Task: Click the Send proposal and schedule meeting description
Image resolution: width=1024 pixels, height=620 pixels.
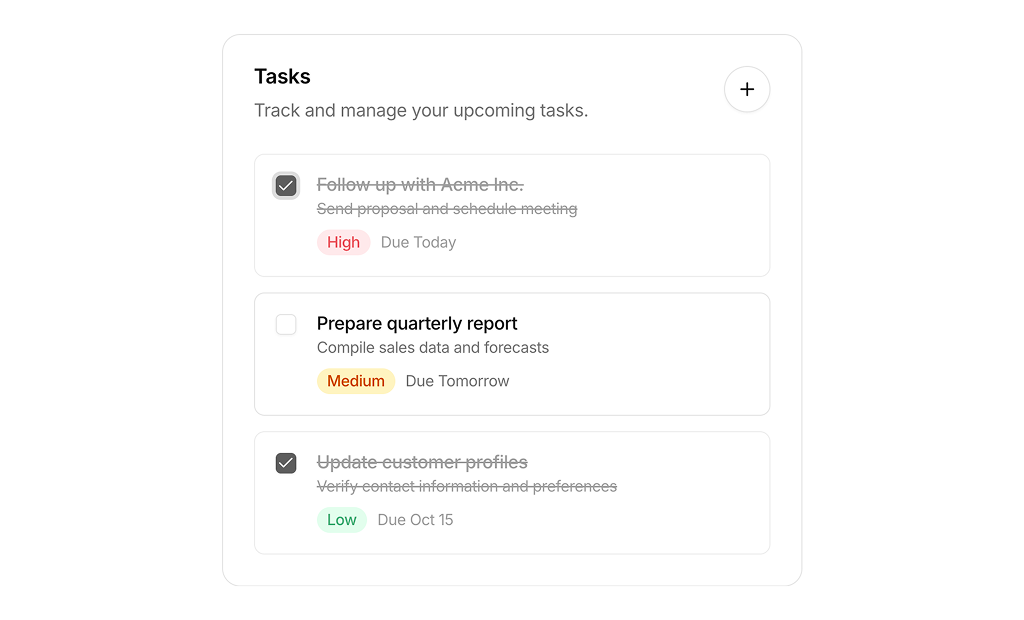Action: (447, 209)
